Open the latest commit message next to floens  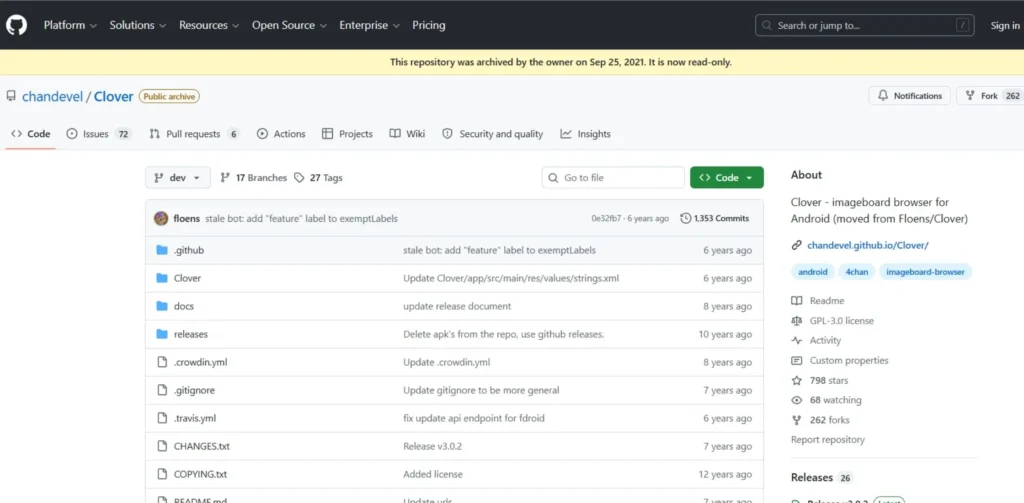(301, 218)
